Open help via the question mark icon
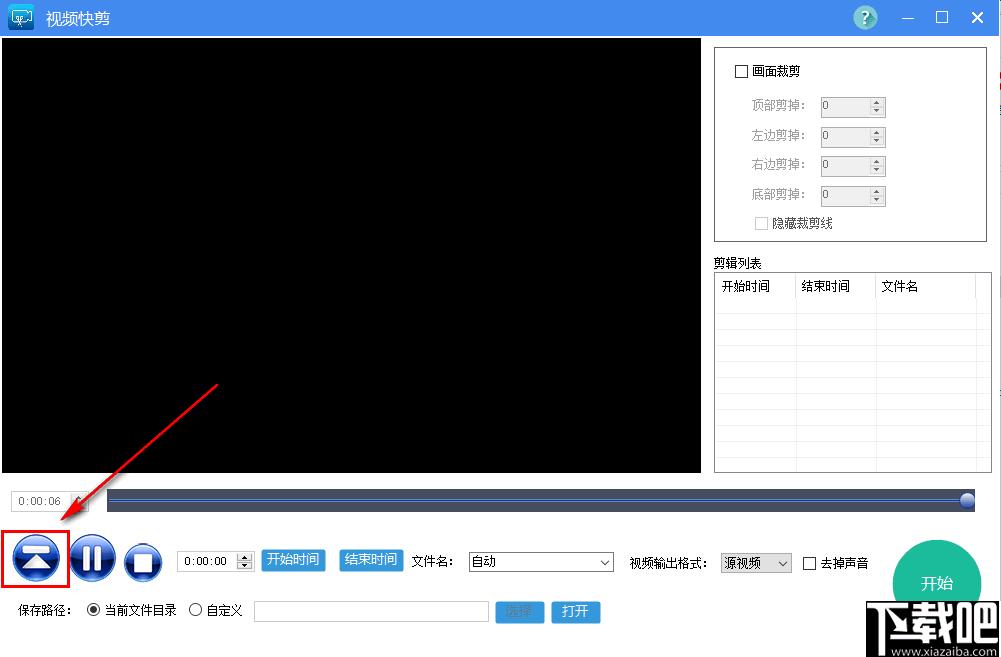 pos(865,18)
